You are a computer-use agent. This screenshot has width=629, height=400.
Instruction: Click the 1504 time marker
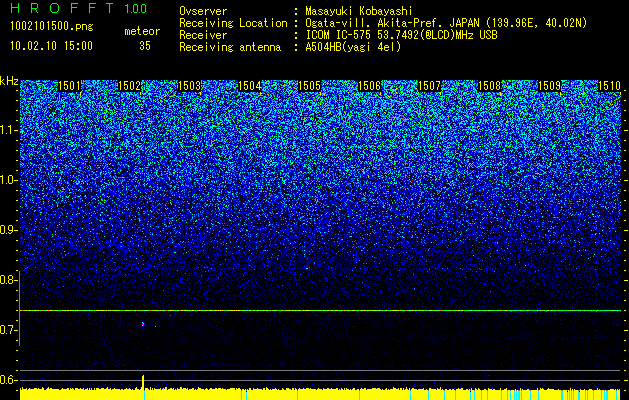[x=250, y=86]
